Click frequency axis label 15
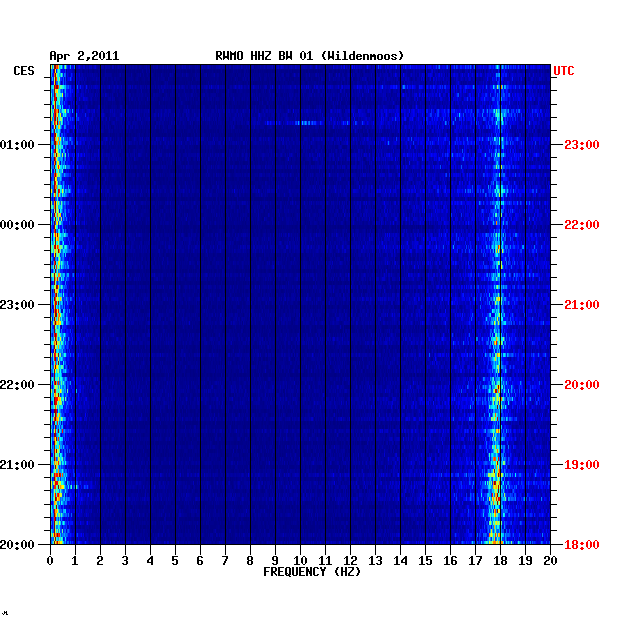Viewport: 630px width, 624px height. (x=425, y=561)
